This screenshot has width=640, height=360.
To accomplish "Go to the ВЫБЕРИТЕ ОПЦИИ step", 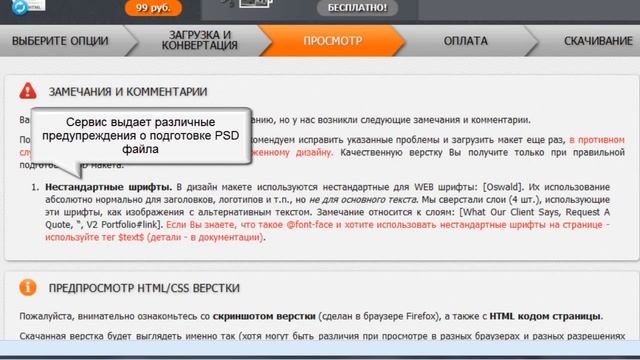I will pyautogui.click(x=60, y=41).
